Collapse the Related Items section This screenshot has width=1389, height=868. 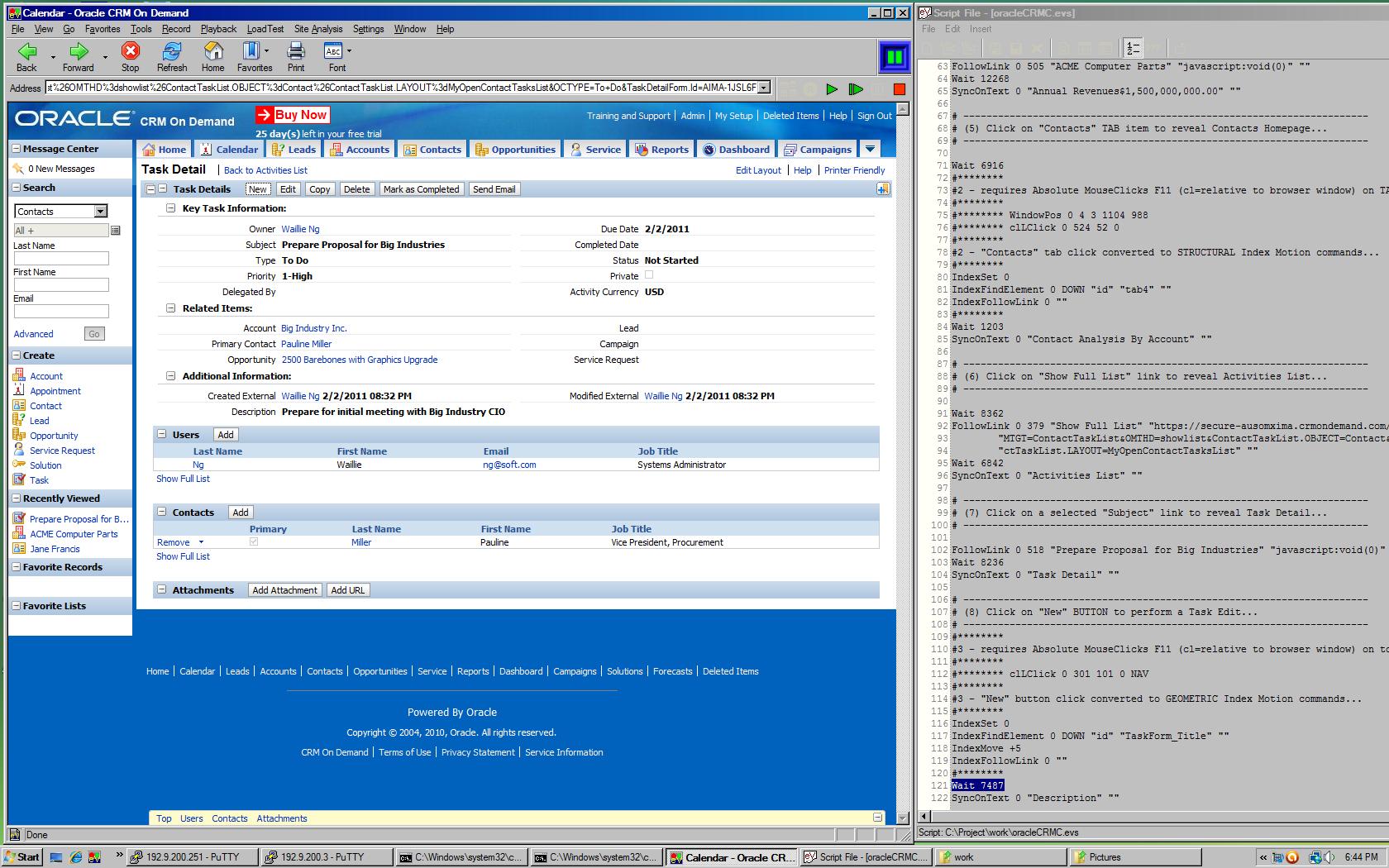click(170, 308)
